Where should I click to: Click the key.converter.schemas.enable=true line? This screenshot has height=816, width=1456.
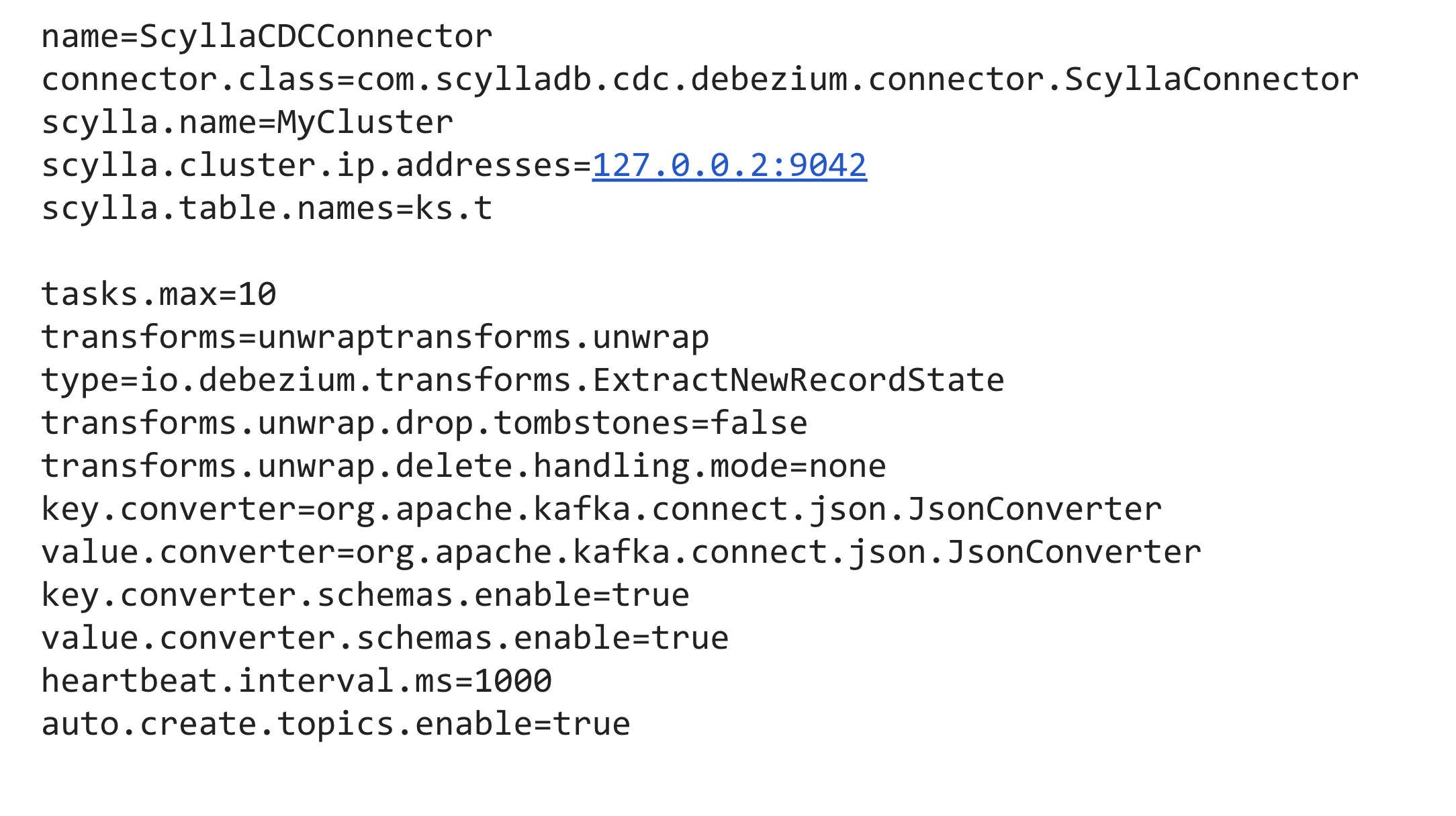click(366, 595)
